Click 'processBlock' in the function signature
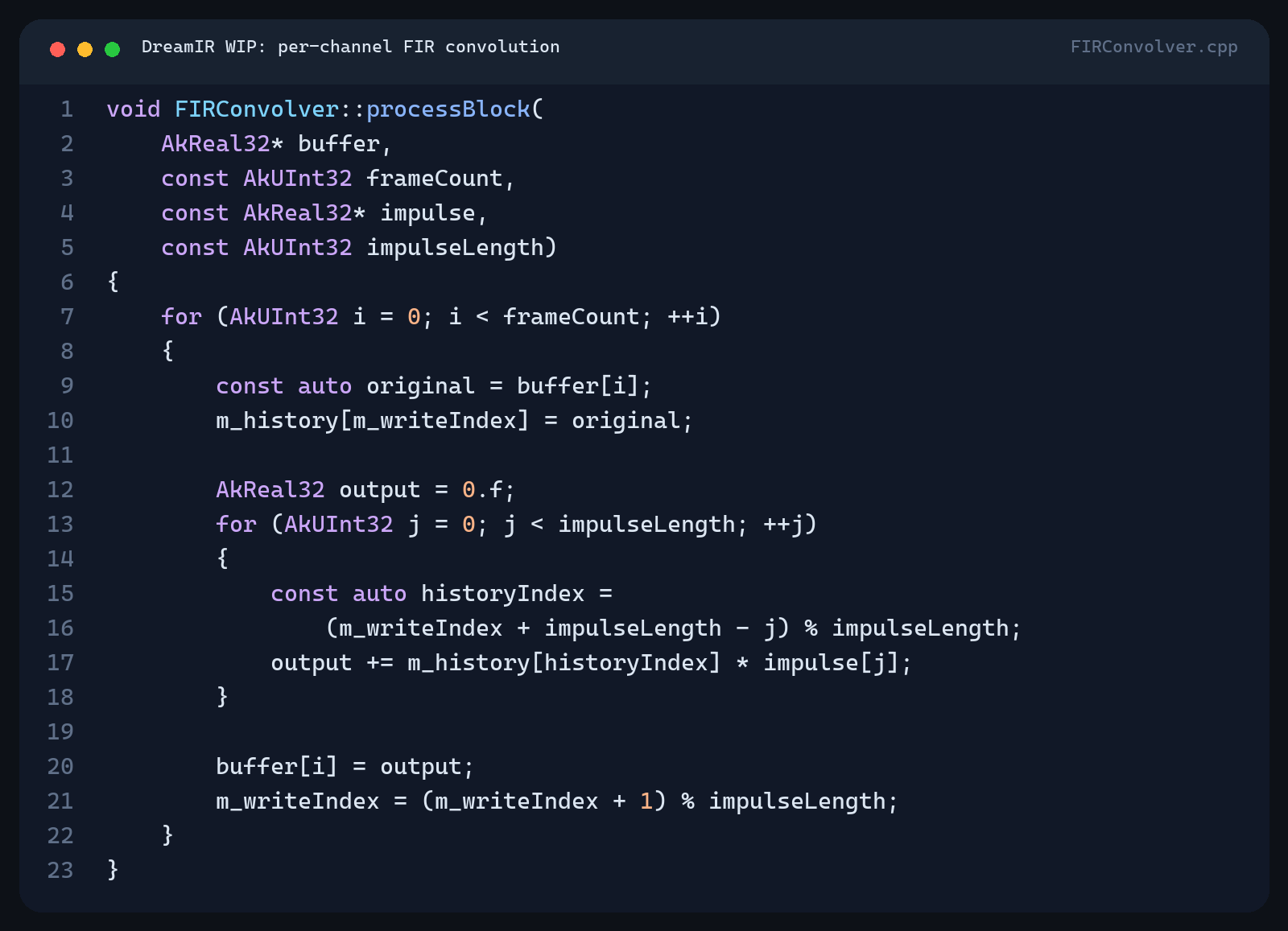Image resolution: width=1288 pixels, height=931 pixels. pos(448,109)
